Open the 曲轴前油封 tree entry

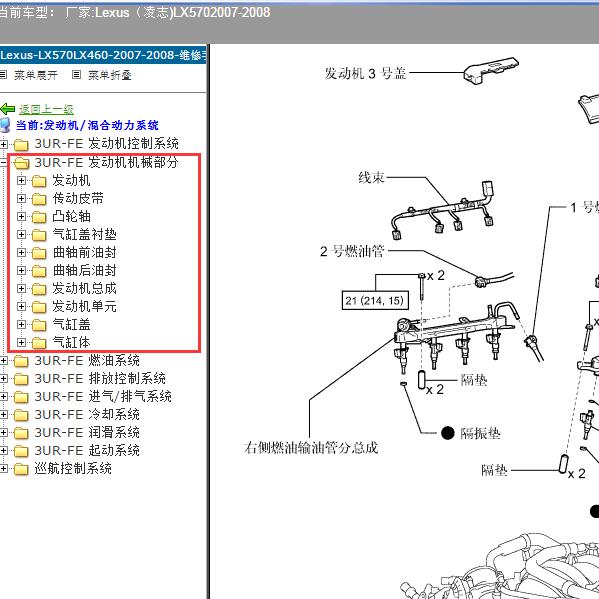[x=84, y=252]
